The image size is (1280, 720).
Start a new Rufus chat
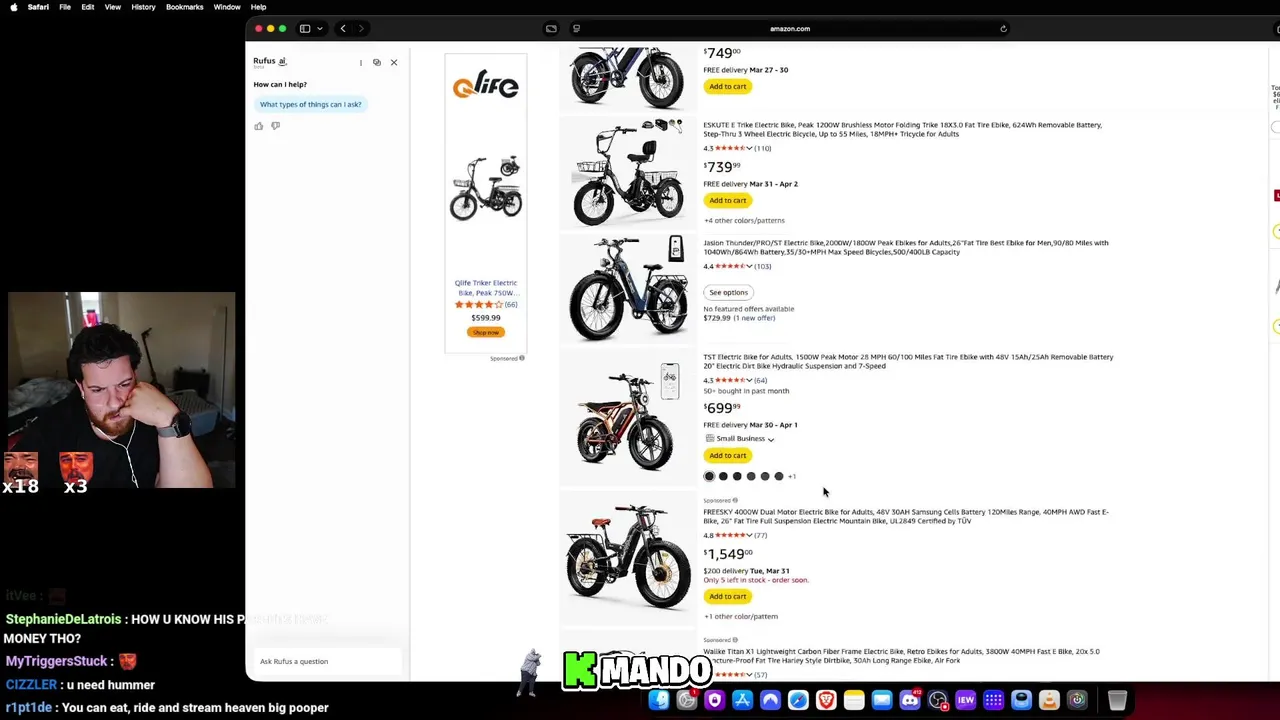tap(377, 62)
